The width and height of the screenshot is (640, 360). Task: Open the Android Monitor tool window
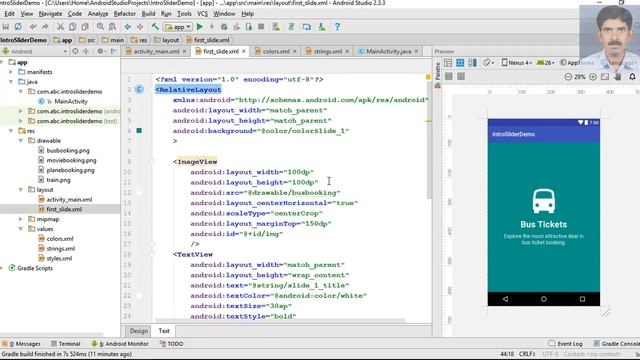pos(120,344)
